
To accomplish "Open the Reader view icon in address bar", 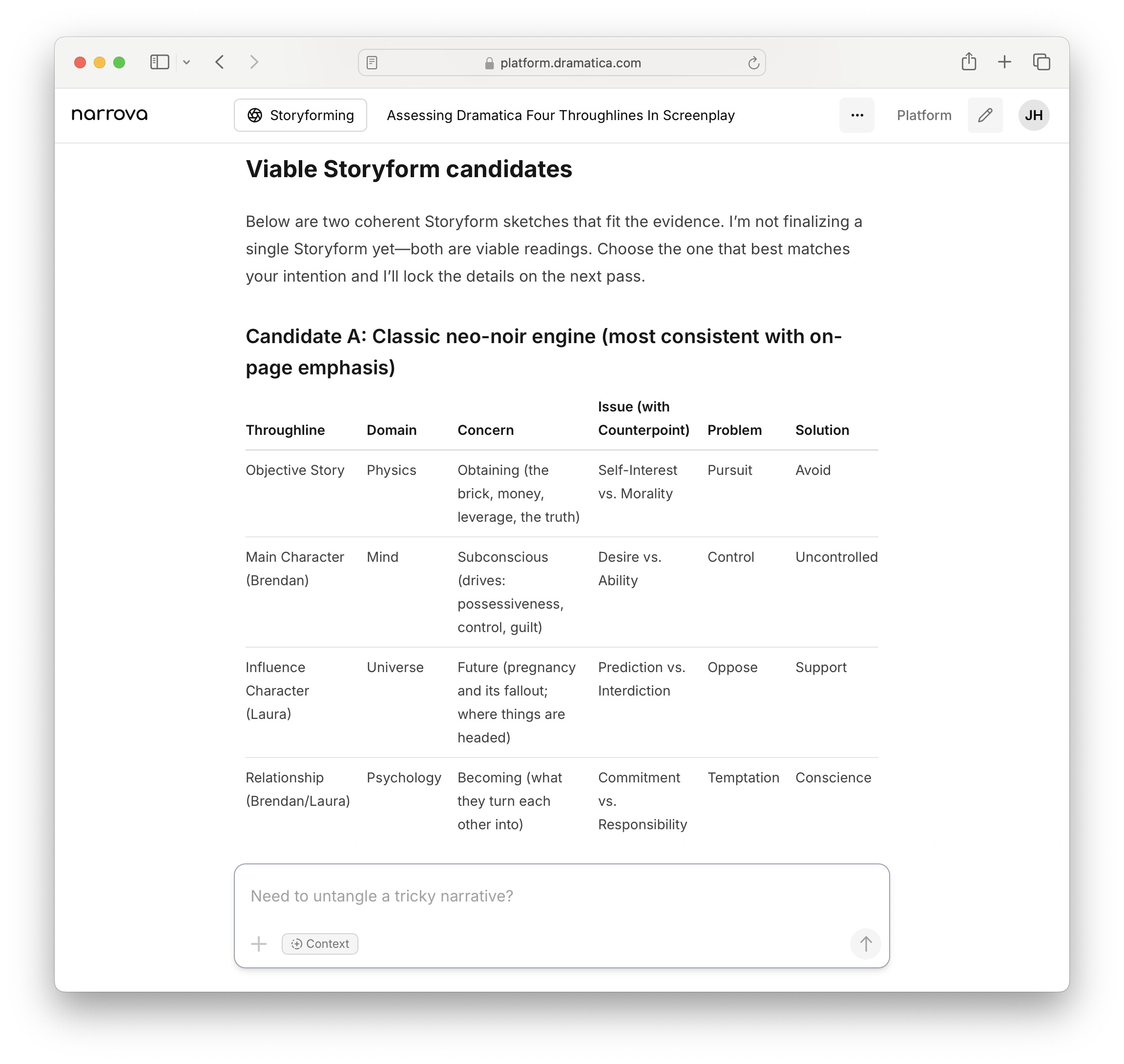I will (x=372, y=63).
